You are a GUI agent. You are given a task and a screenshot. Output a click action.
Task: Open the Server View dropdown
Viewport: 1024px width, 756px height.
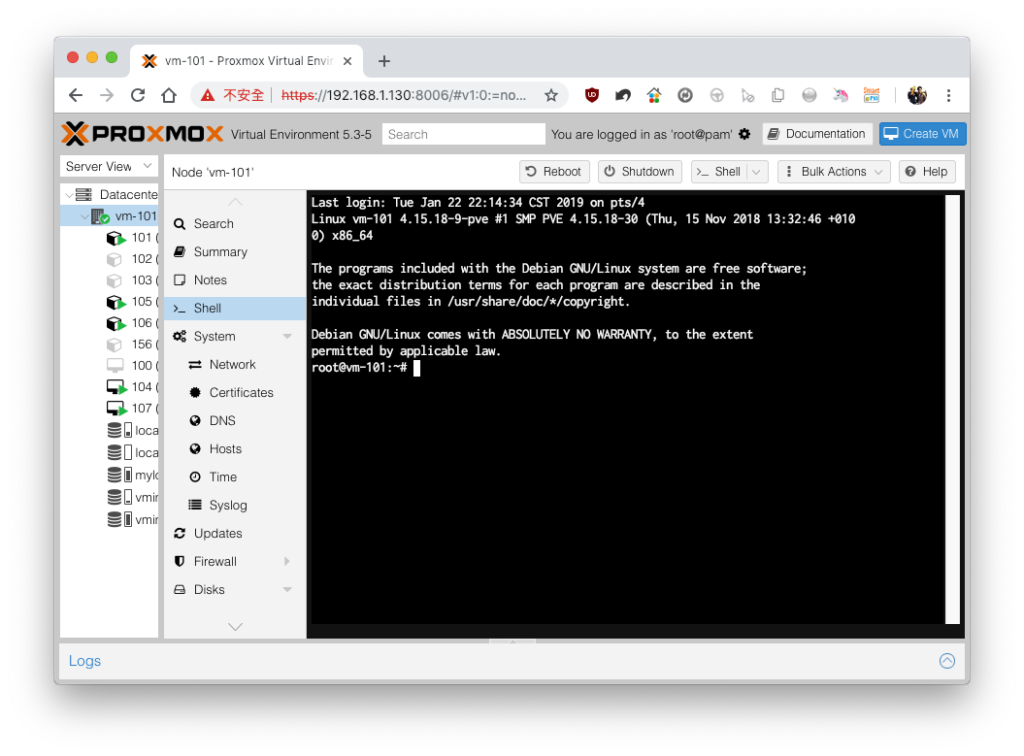click(109, 166)
